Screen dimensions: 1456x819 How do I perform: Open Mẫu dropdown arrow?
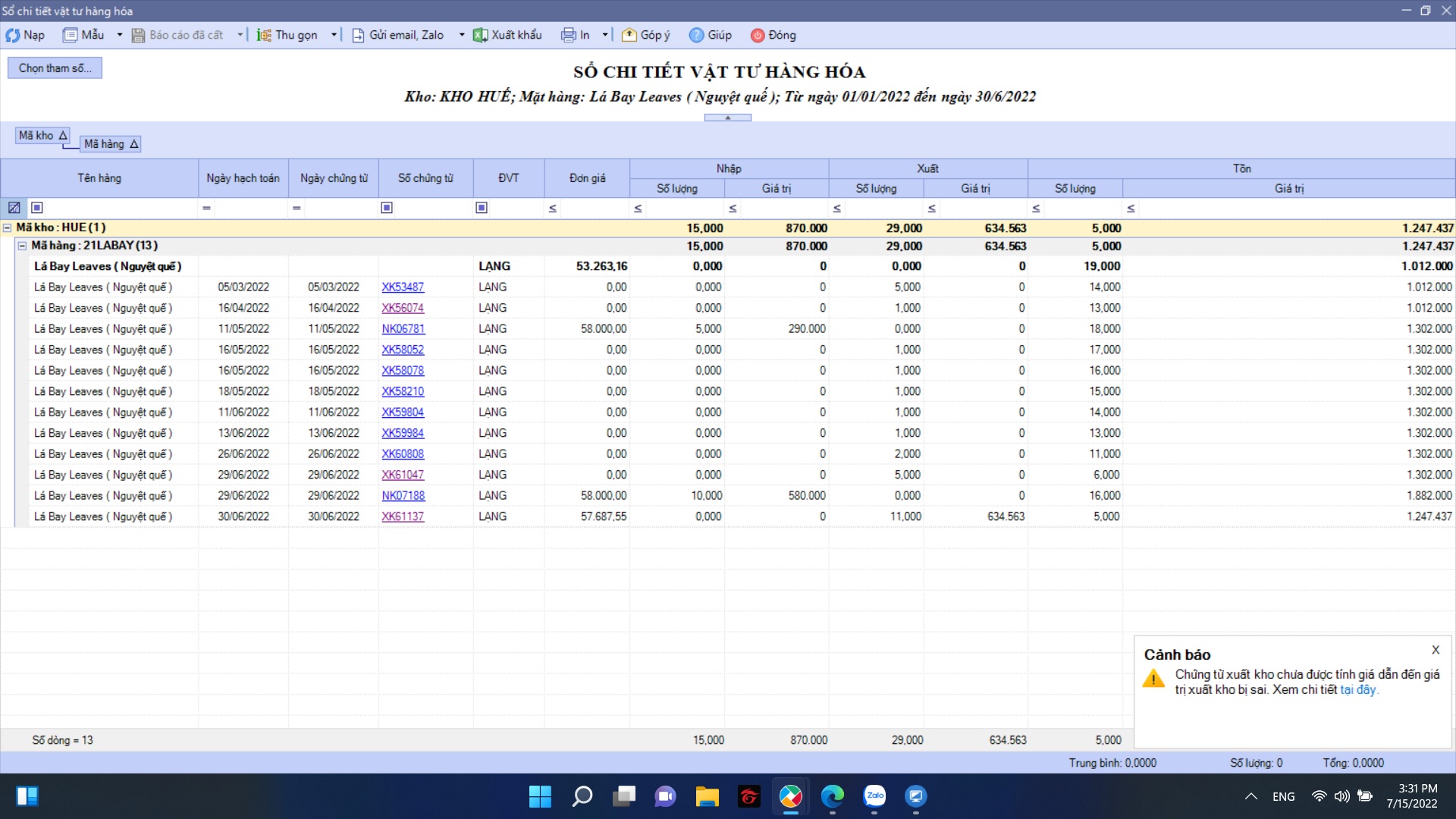click(x=119, y=35)
